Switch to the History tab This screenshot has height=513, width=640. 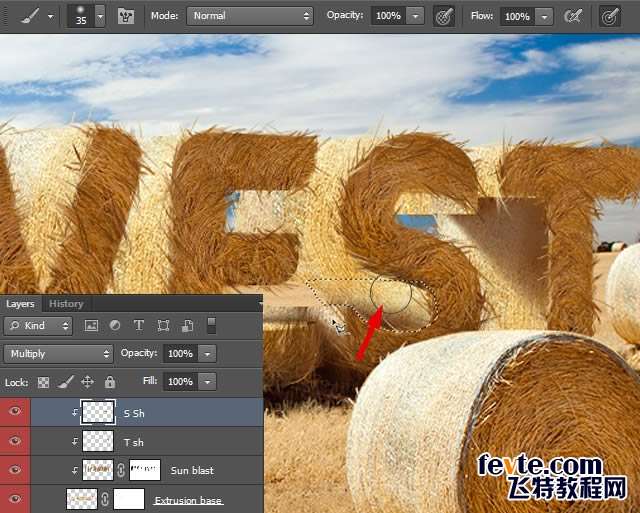pos(66,304)
